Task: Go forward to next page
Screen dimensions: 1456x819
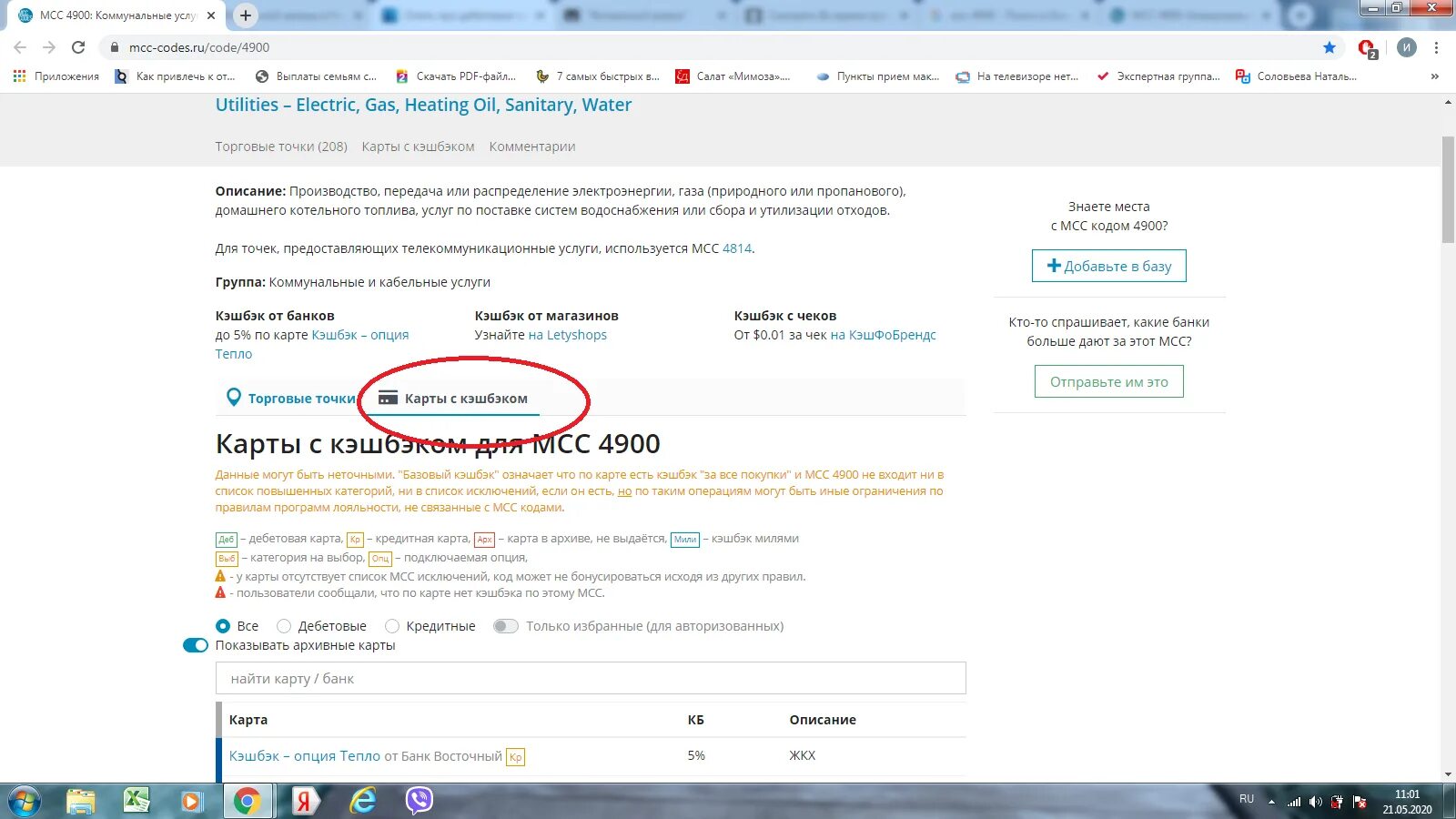Action: click(49, 47)
